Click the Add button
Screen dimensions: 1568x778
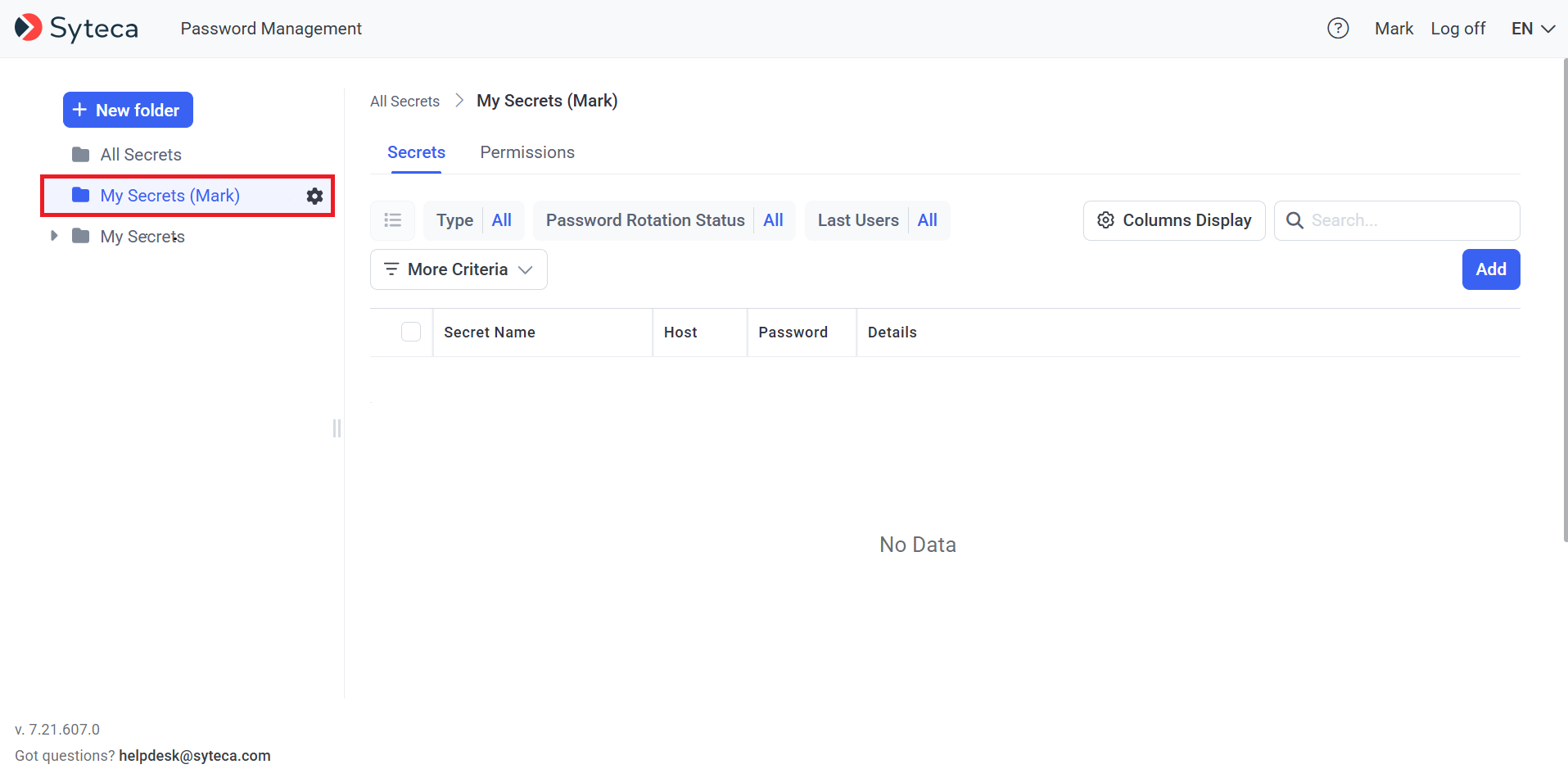pyautogui.click(x=1490, y=269)
